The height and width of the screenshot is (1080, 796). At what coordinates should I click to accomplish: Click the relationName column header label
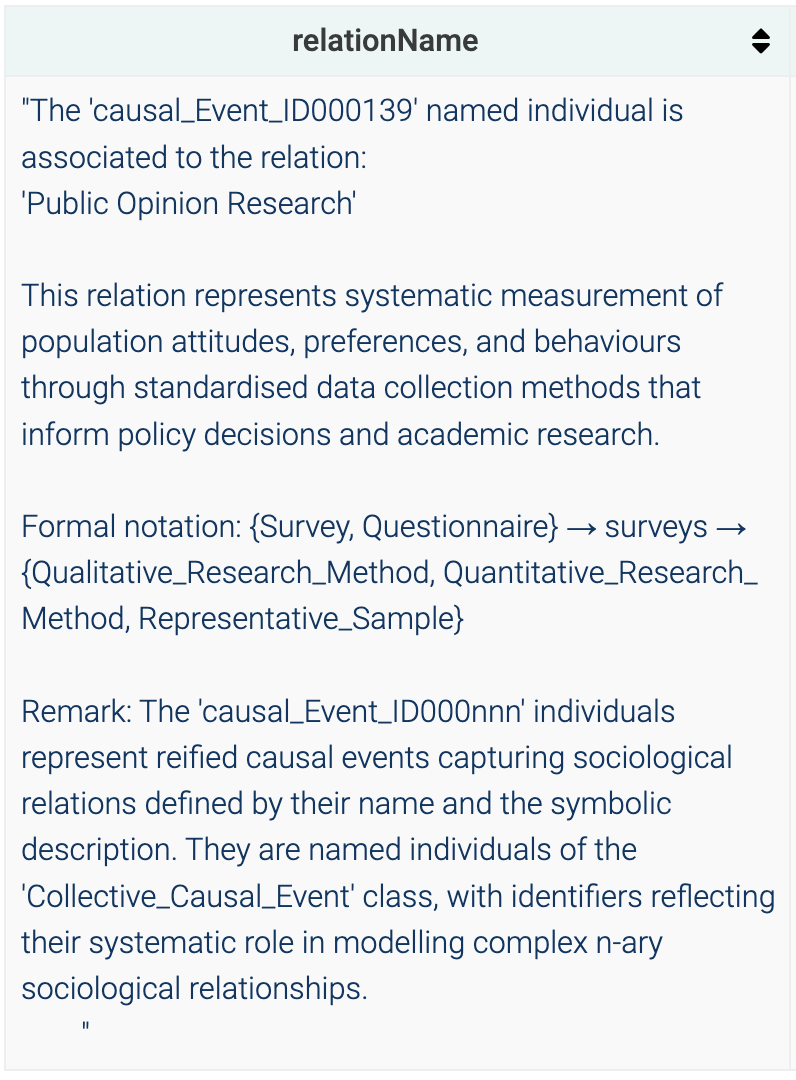[385, 41]
